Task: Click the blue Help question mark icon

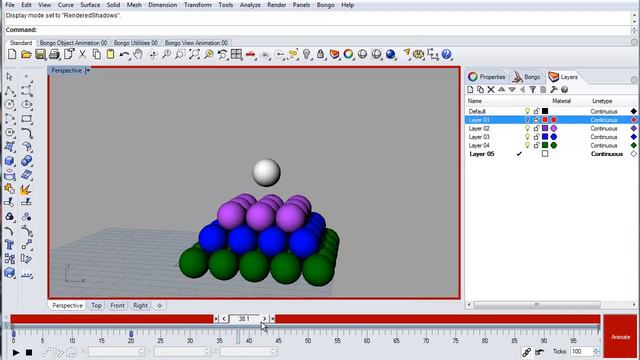Action: tap(447, 54)
